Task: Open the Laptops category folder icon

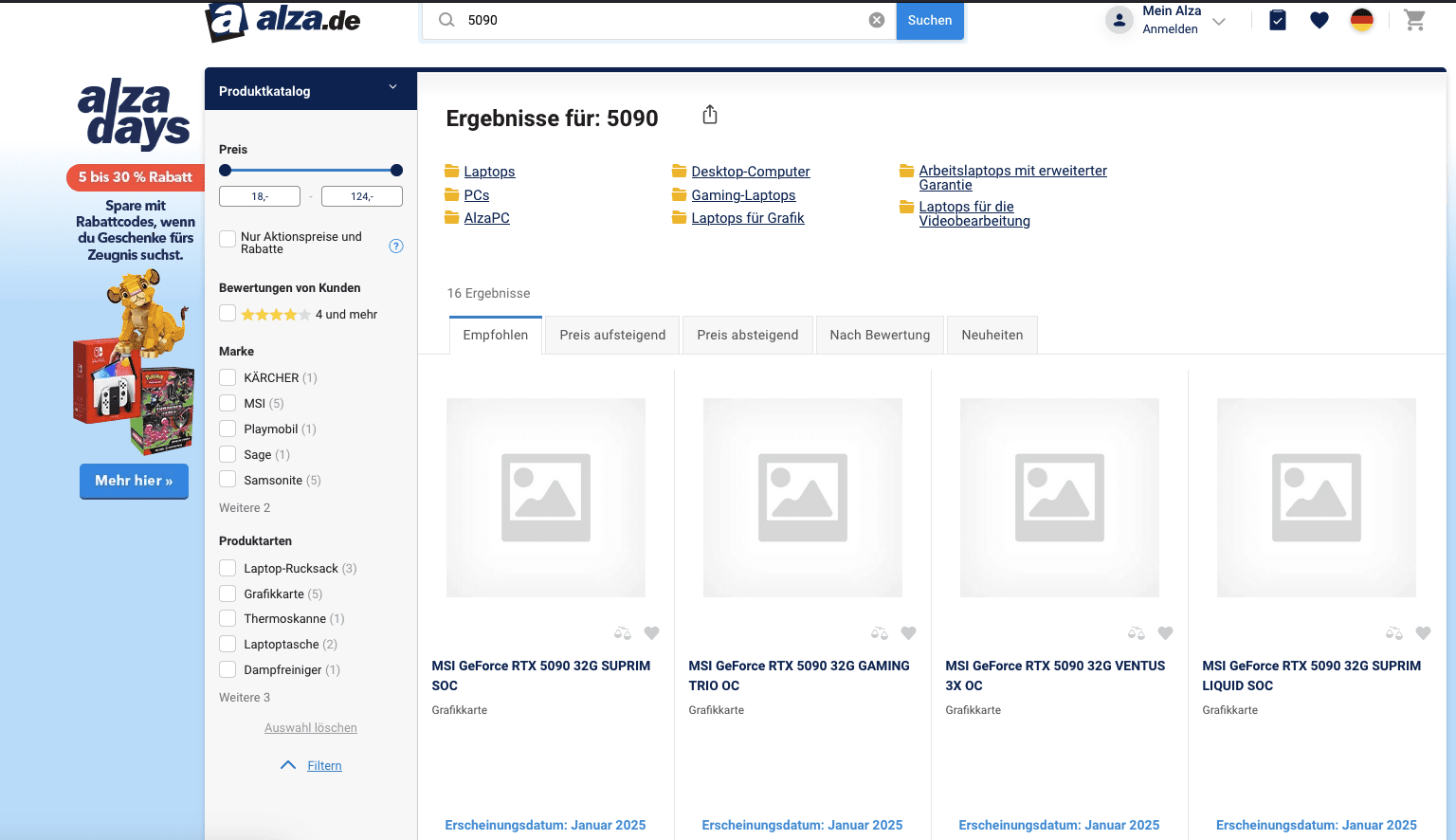Action: click(452, 171)
